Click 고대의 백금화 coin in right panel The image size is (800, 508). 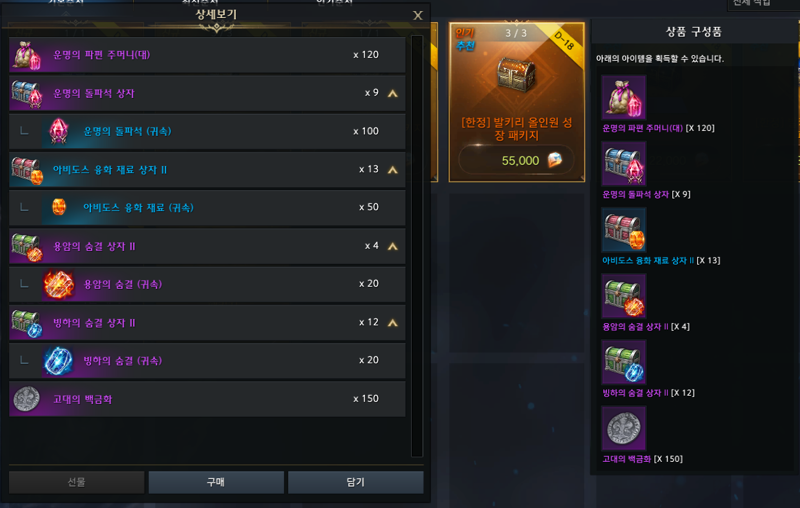(x=623, y=428)
